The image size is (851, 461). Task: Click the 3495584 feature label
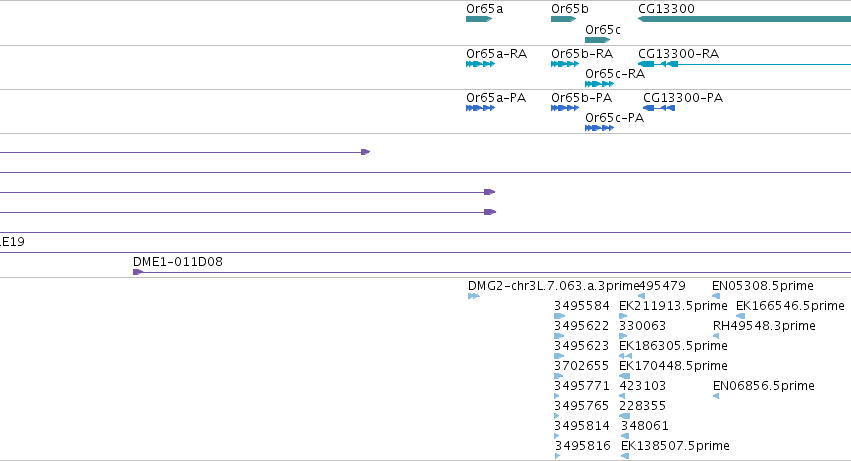click(x=582, y=306)
